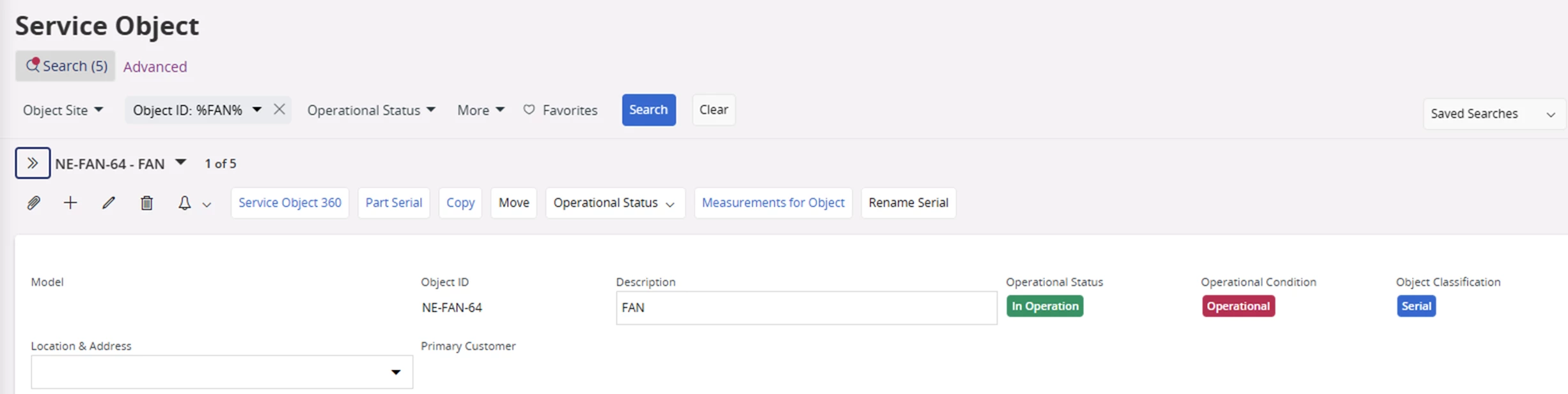Image resolution: width=1568 pixels, height=394 pixels.
Task: Open the NE-FAN-64 - FAN record selector
Action: coord(180,162)
